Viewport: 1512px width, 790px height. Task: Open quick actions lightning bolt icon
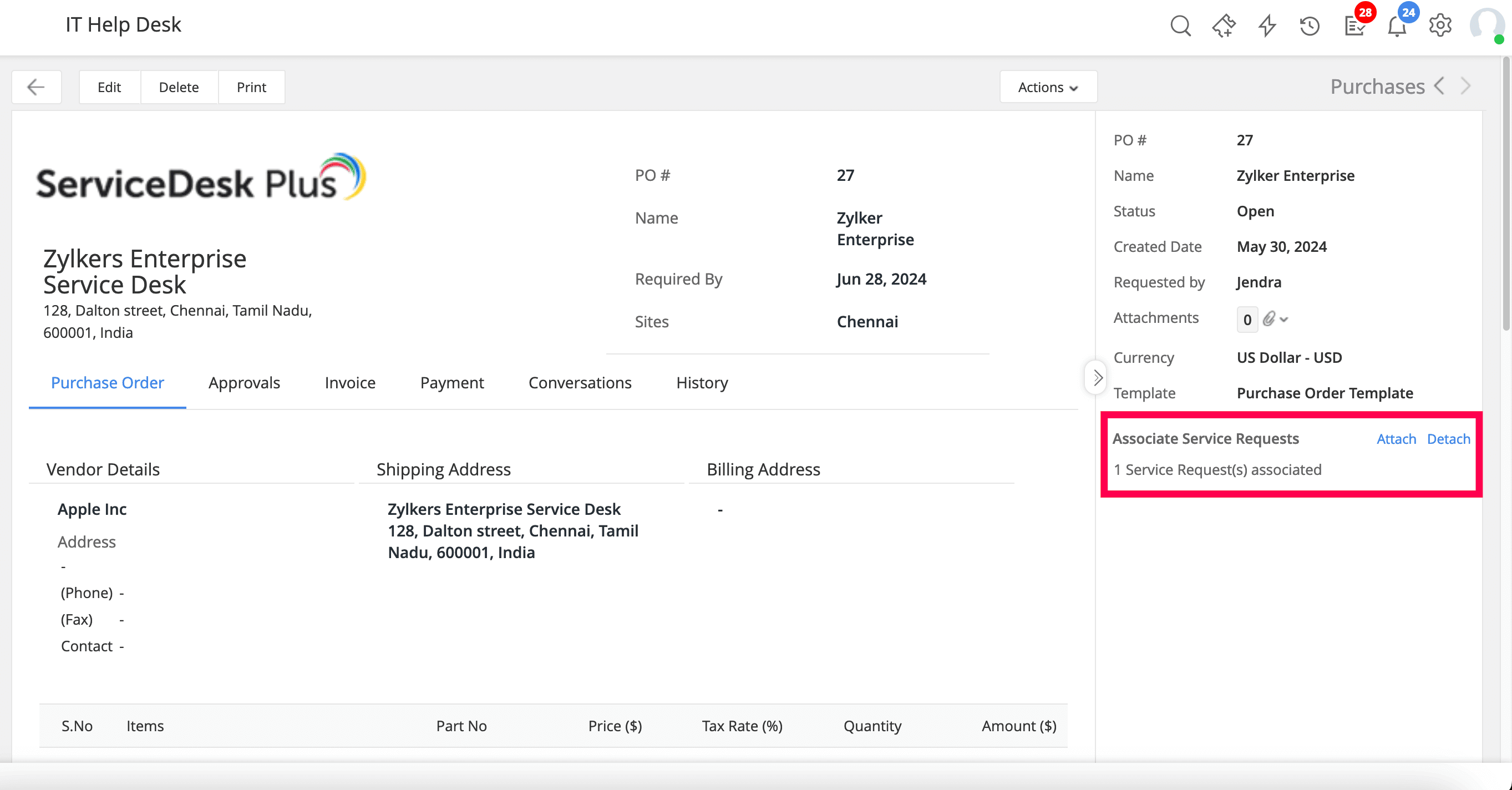(x=1267, y=26)
